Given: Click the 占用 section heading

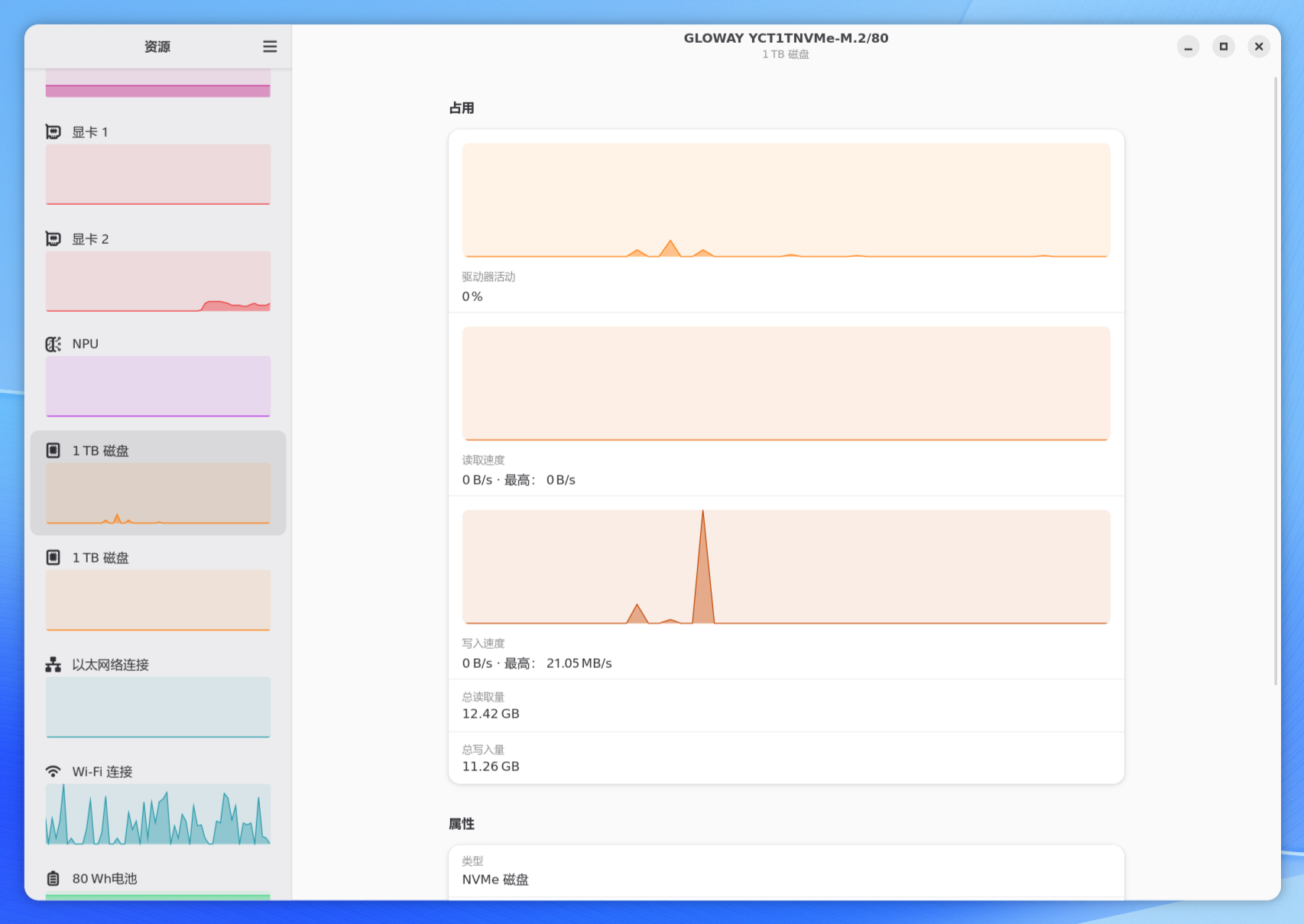Looking at the screenshot, I should pyautogui.click(x=462, y=108).
